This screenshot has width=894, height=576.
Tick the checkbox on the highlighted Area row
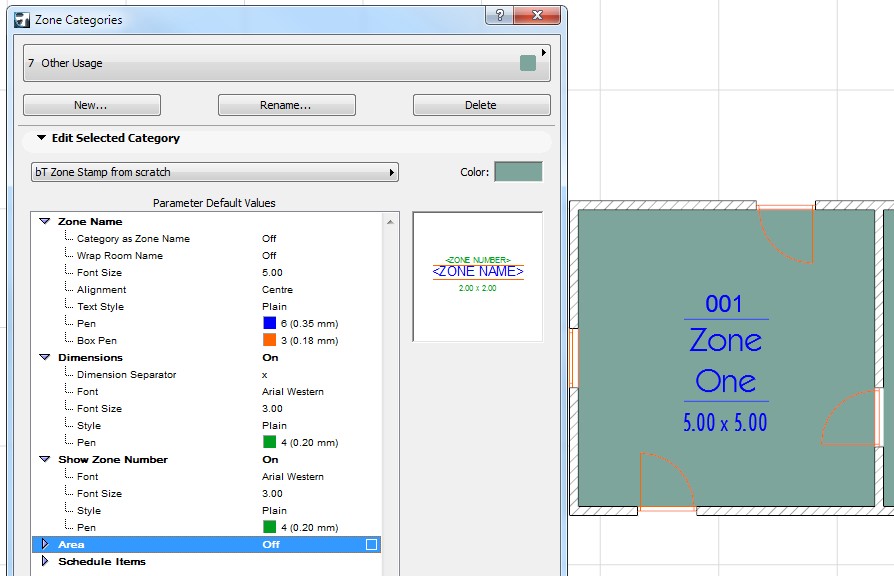click(x=371, y=544)
